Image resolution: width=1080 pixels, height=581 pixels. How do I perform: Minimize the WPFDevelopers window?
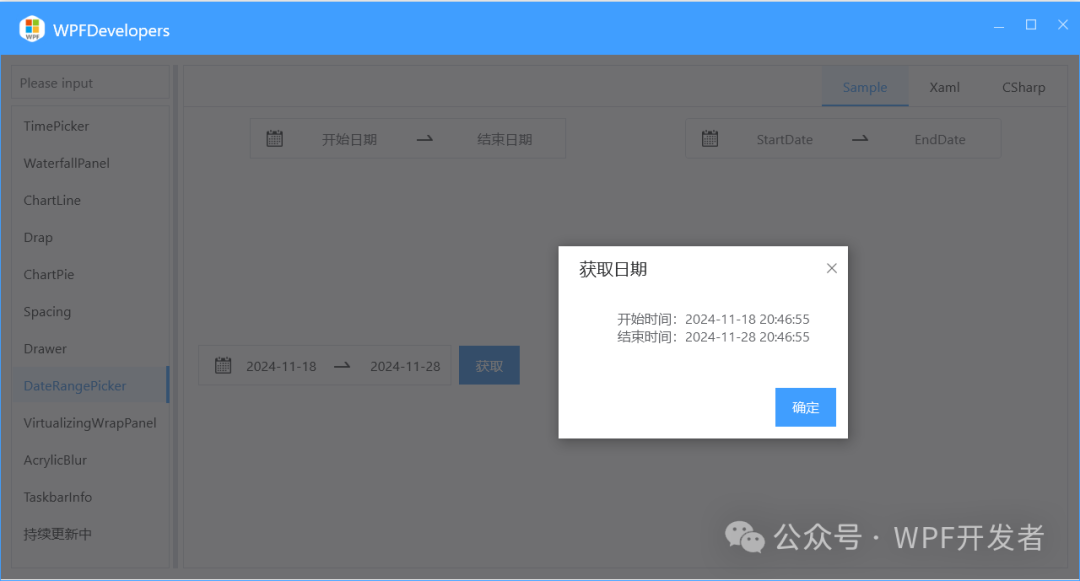pos(999,25)
